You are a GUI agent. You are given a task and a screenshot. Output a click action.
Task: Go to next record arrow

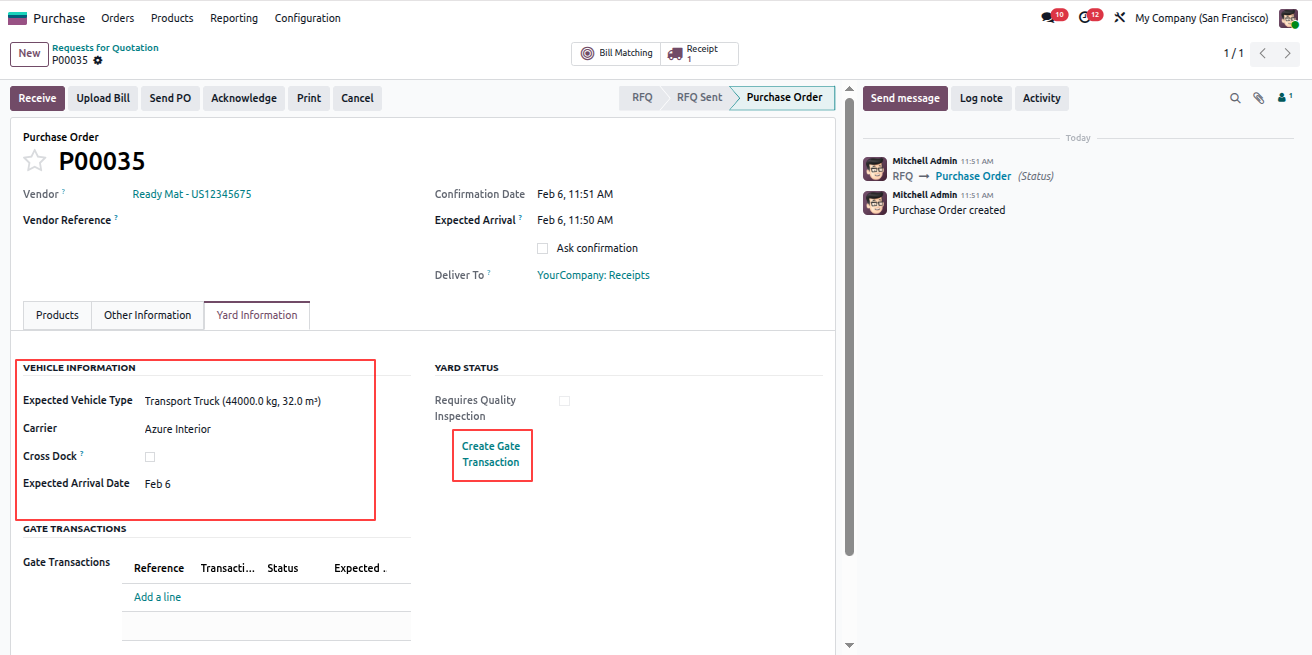pyautogui.click(x=1288, y=54)
